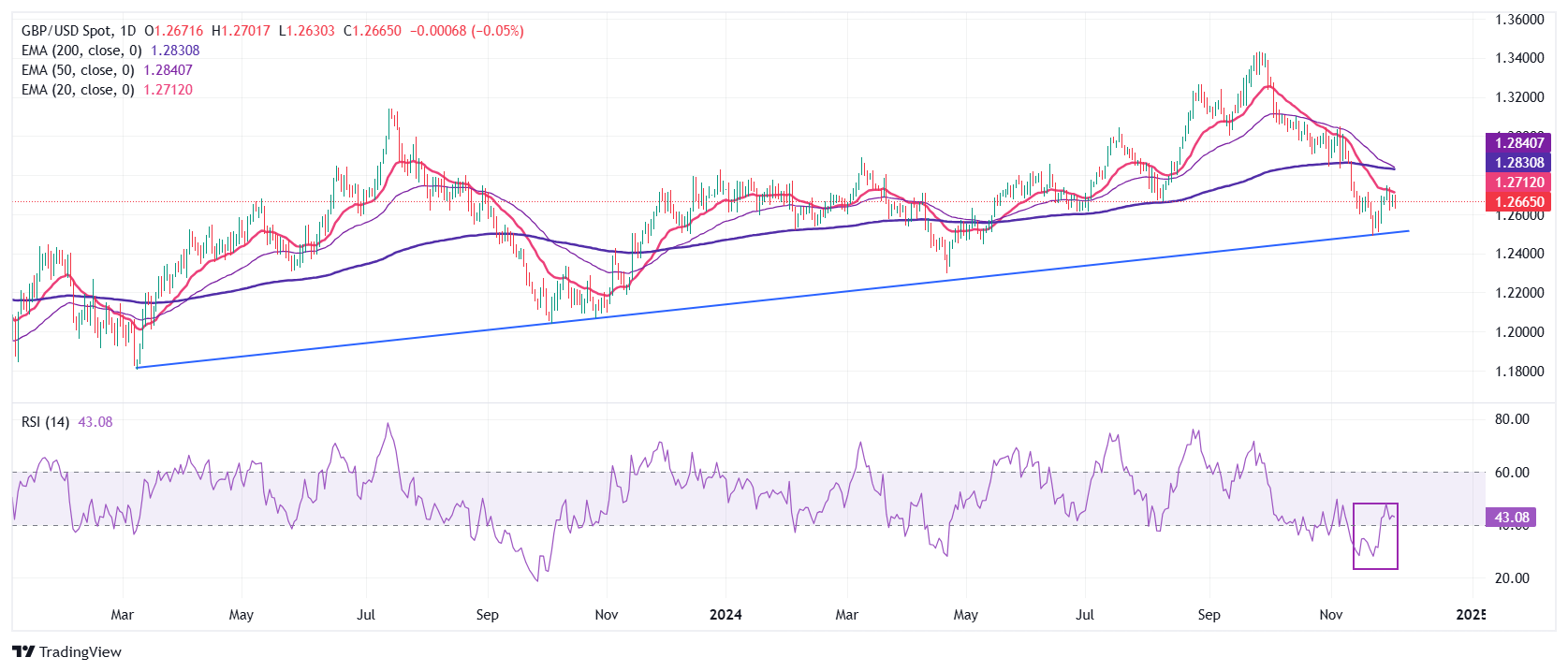This screenshot has width=1568, height=672.
Task: Click the 1.22000 price axis label
Action: 1518,293
